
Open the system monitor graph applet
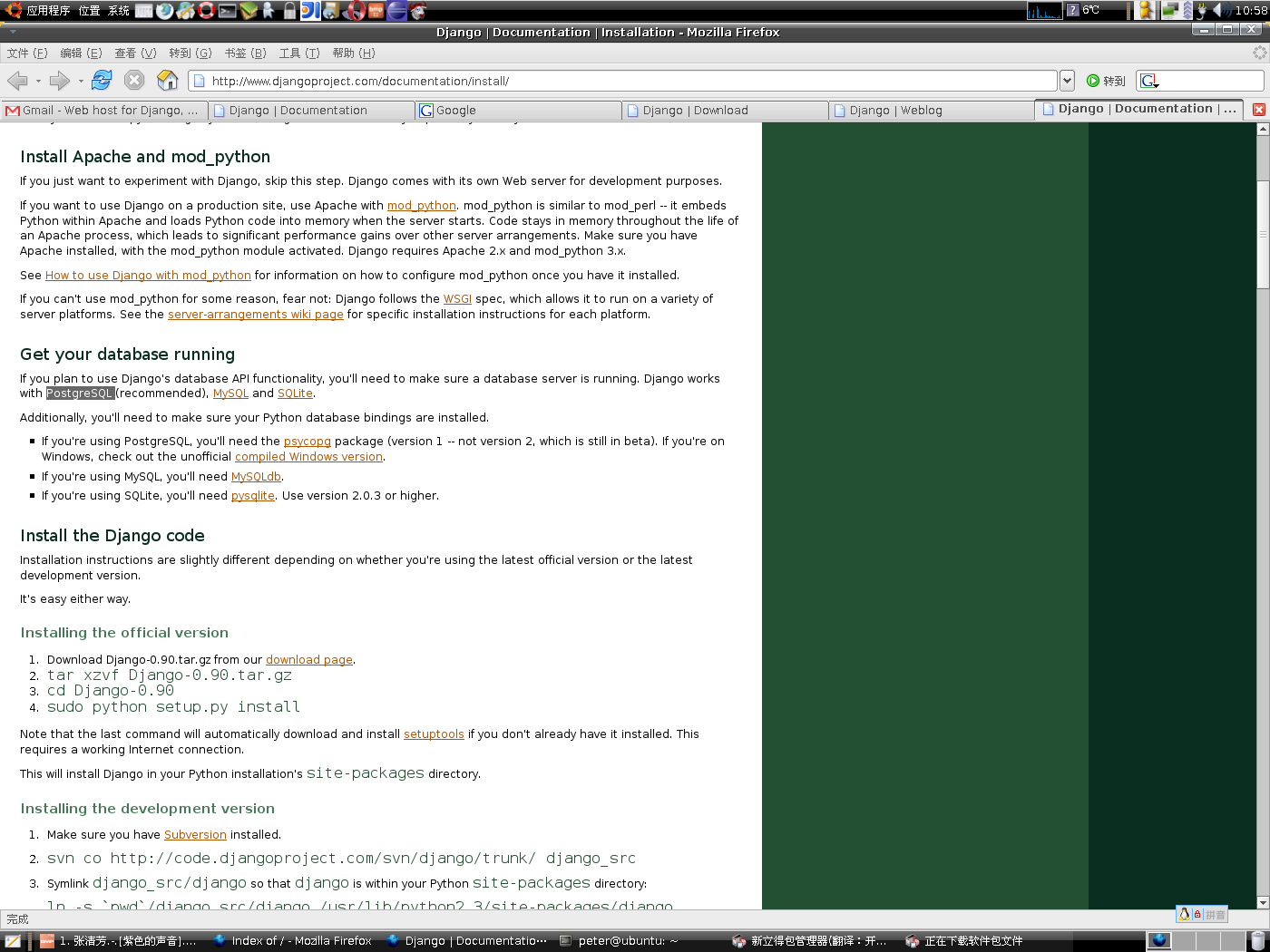click(1044, 11)
